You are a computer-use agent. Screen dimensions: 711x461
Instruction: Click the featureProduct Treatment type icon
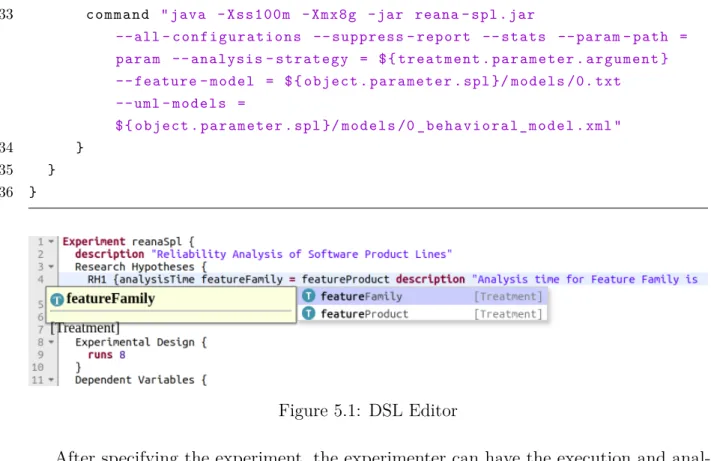click(308, 313)
